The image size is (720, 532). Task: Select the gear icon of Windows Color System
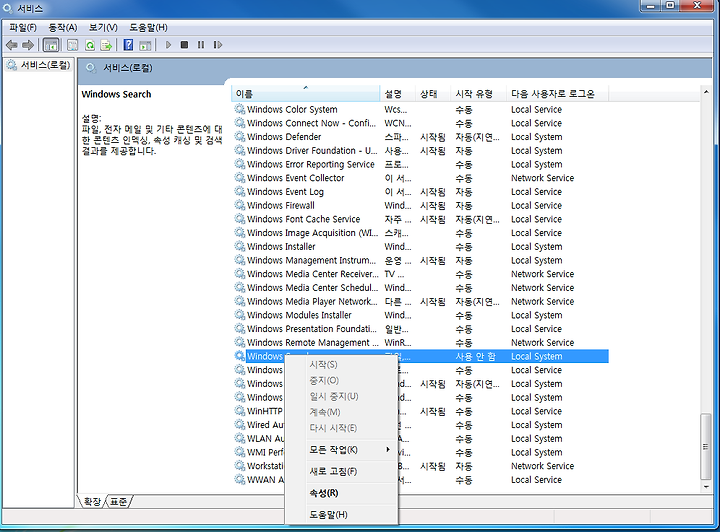tap(240, 109)
